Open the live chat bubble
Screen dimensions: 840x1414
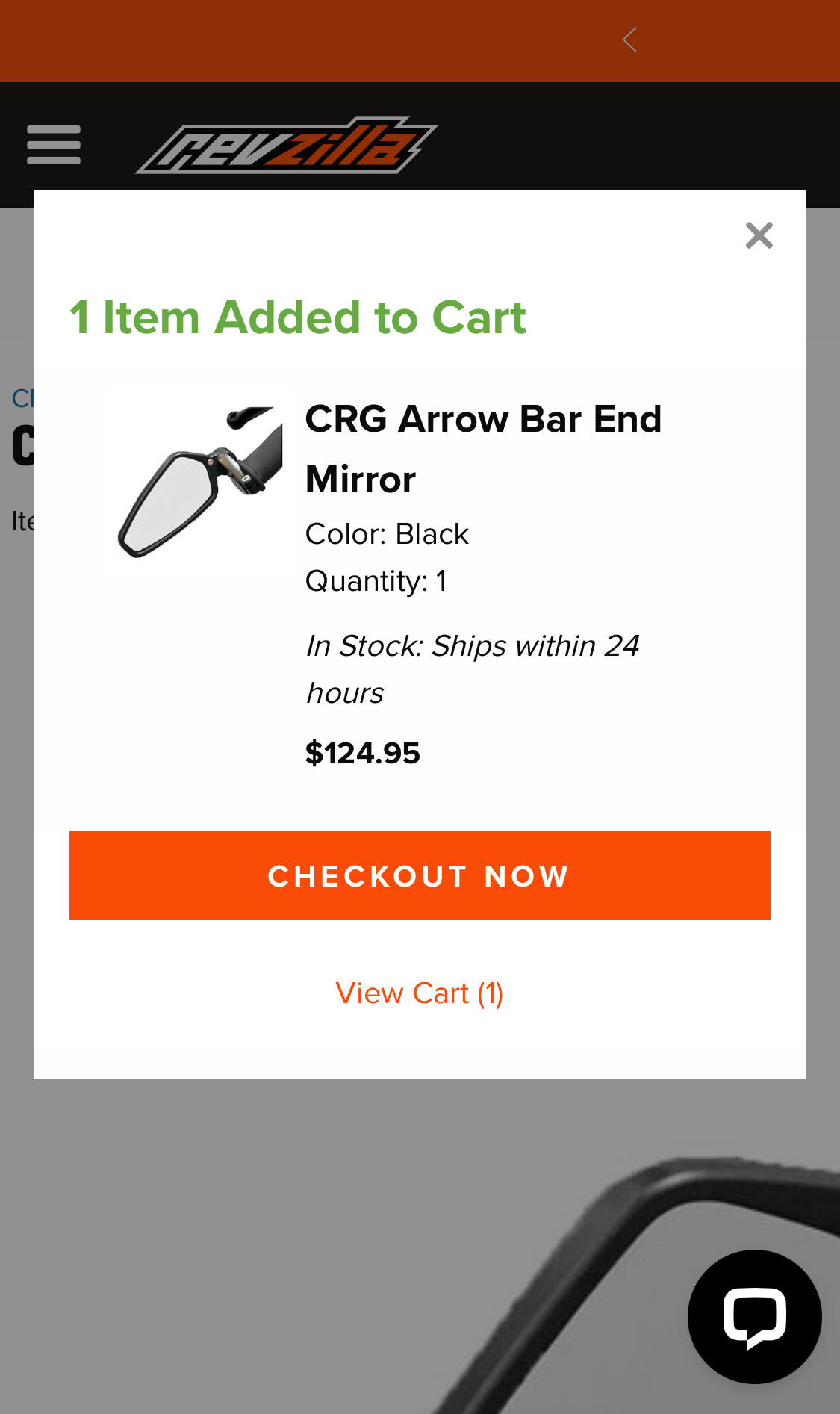(x=754, y=1316)
